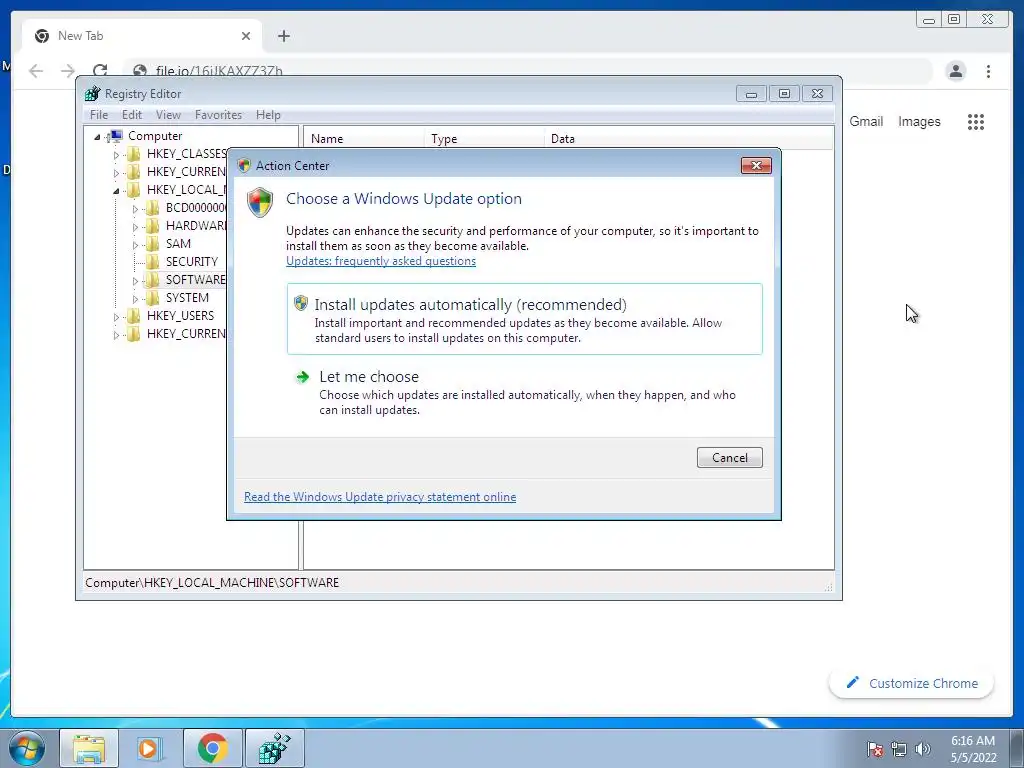
Task: Click the BCD00000000 folder icon
Action: (152, 208)
